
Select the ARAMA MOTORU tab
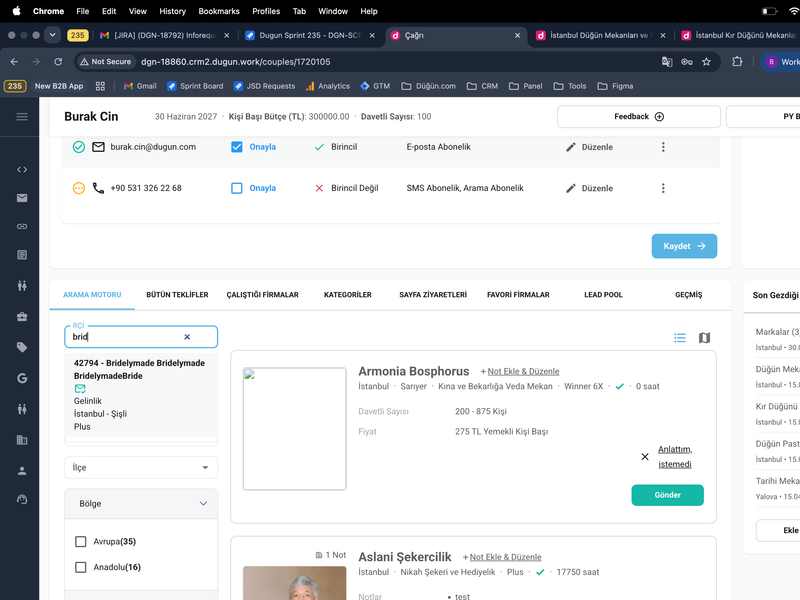[92, 295]
